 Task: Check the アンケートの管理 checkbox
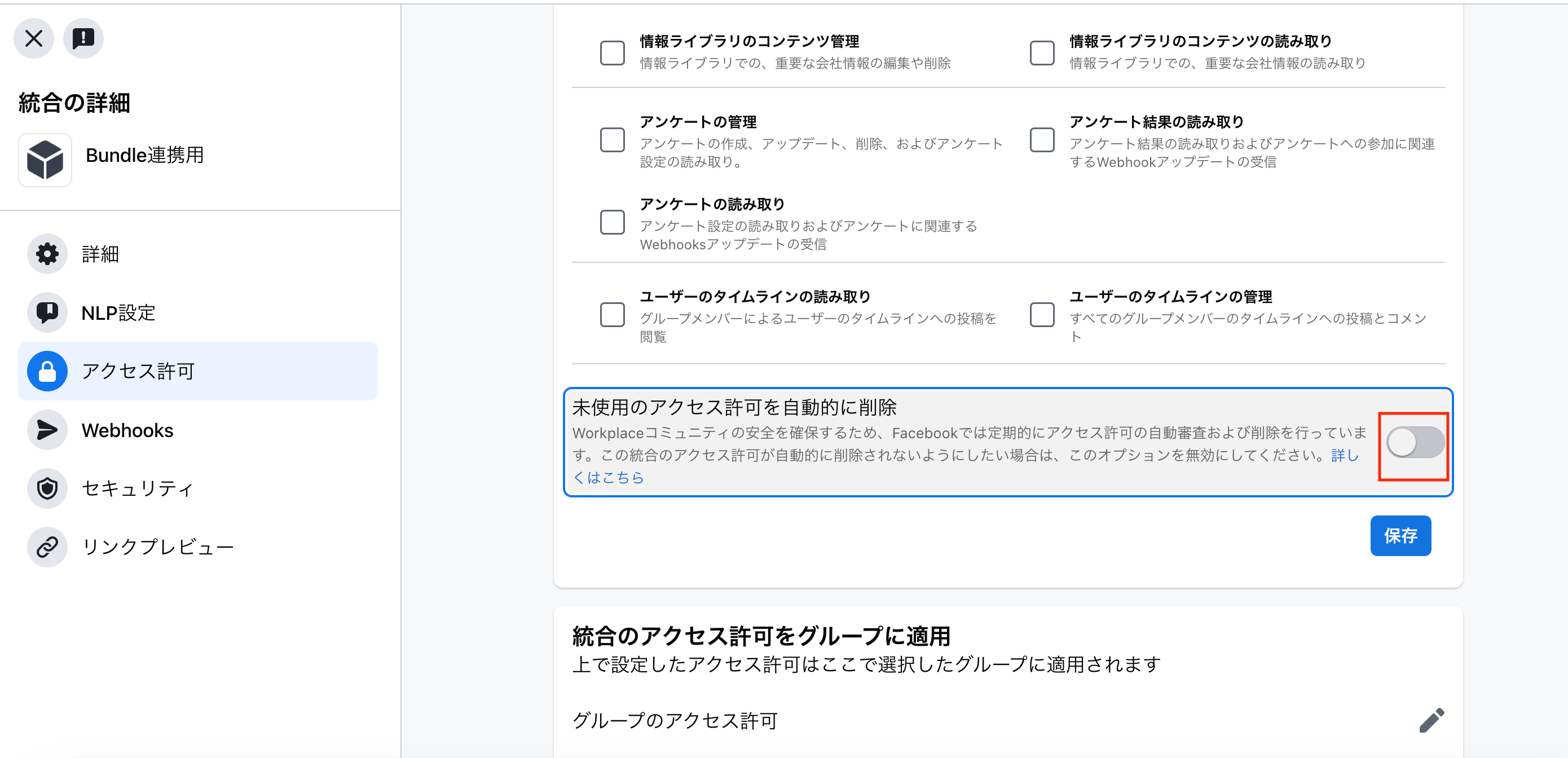(613, 140)
